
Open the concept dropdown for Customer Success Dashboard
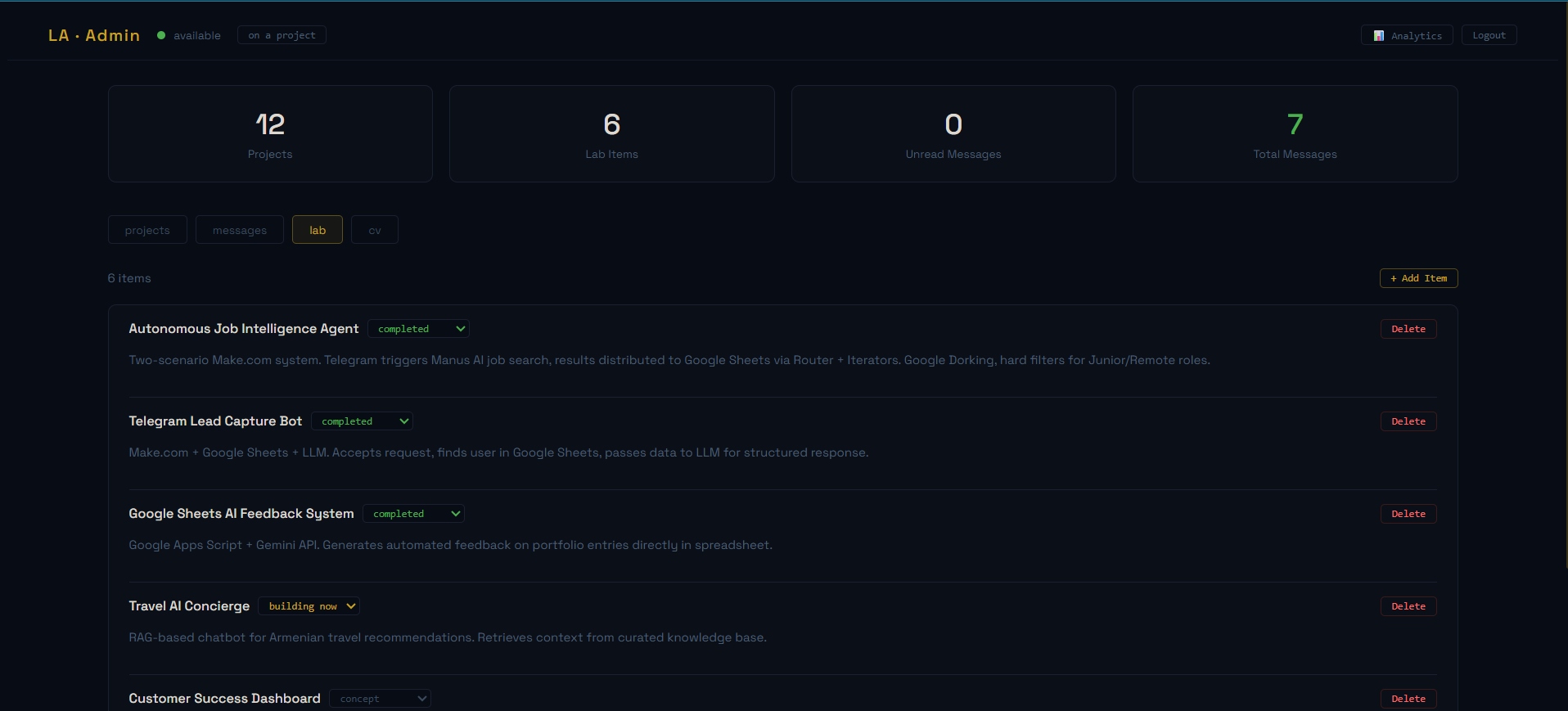pos(380,699)
